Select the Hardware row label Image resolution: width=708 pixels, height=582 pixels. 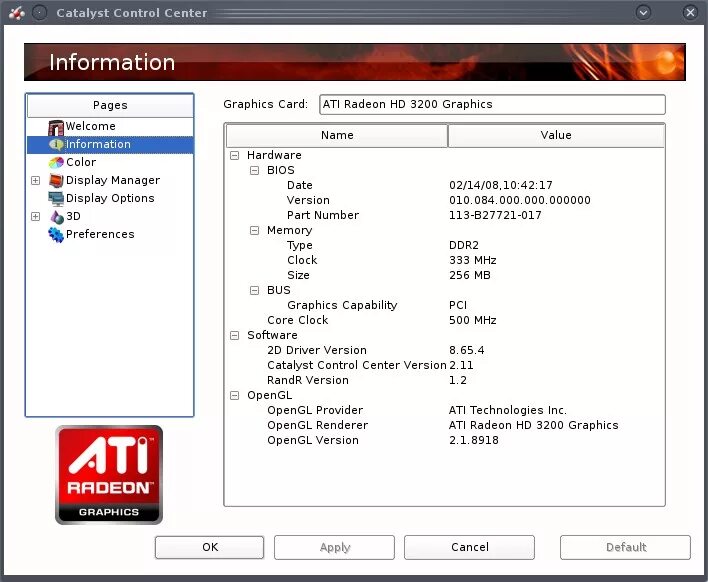(x=274, y=155)
